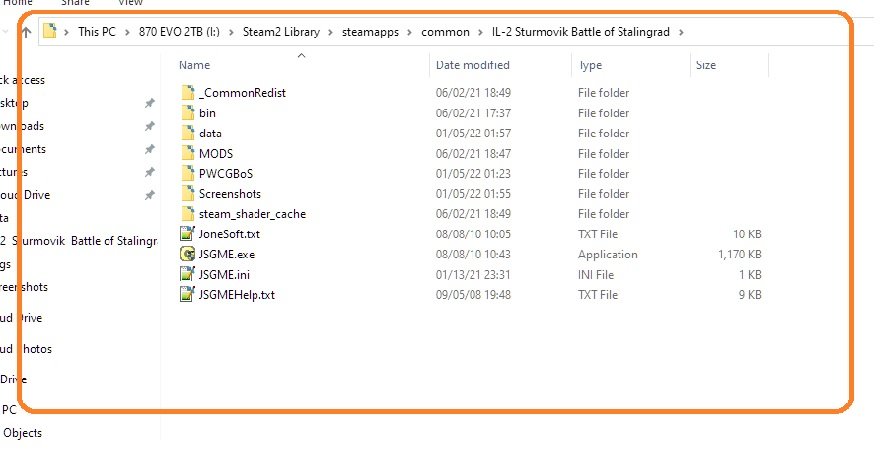
Task: Select the JSGME.exe file name
Action: coord(227,254)
